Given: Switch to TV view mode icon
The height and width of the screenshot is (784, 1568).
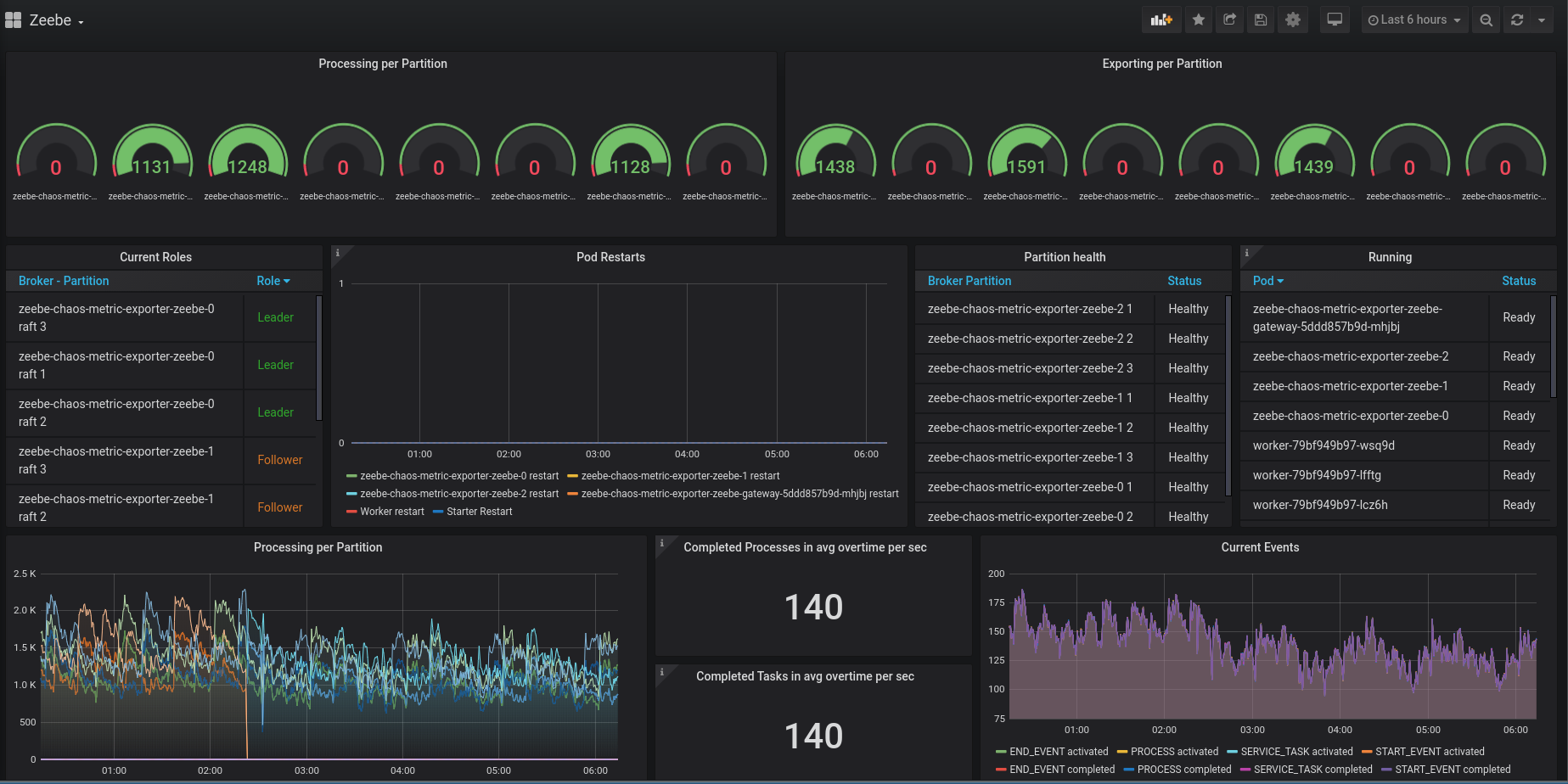Looking at the screenshot, I should (1335, 20).
